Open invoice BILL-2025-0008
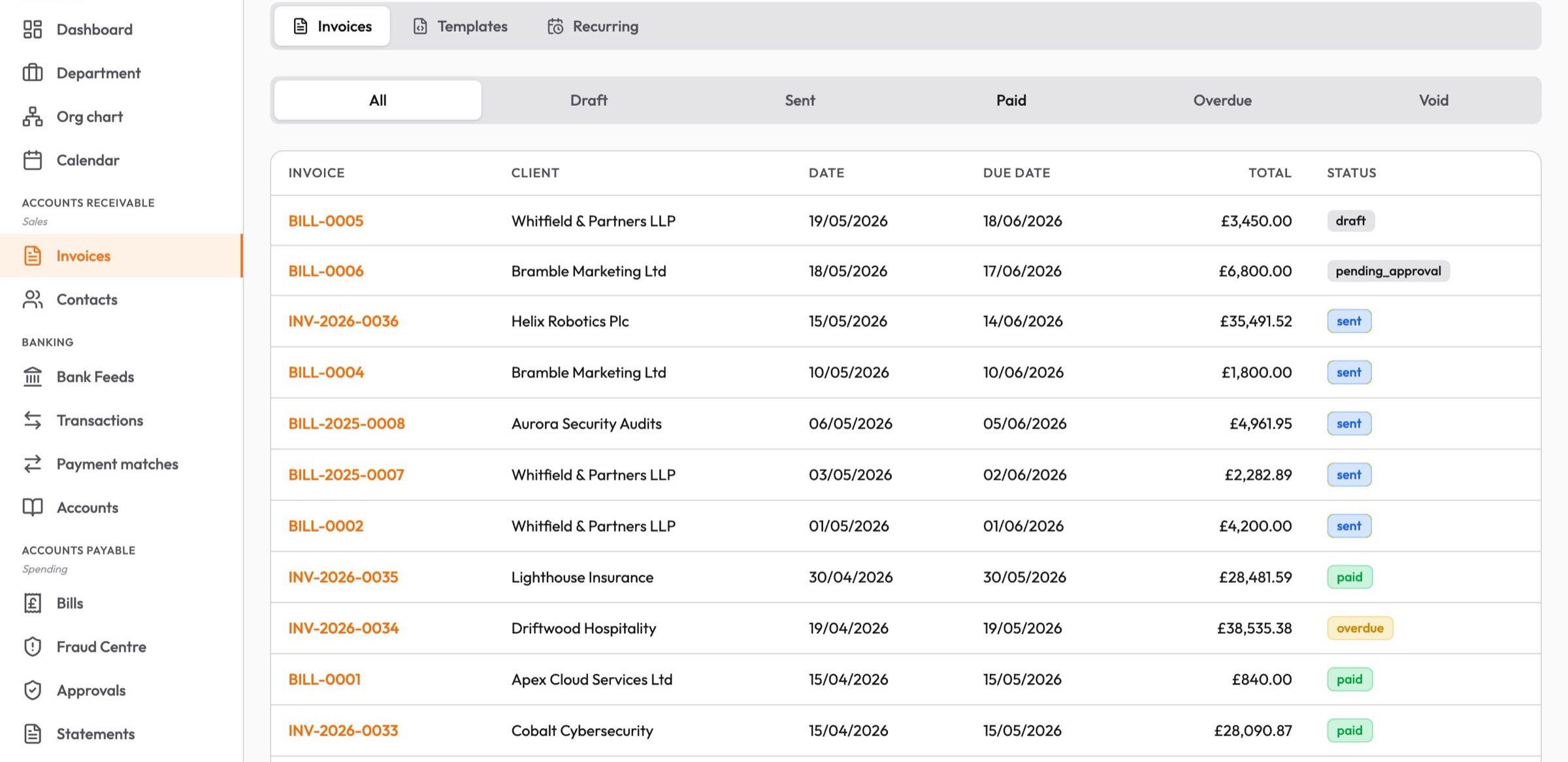Image resolution: width=1568 pixels, height=762 pixels. coord(346,423)
